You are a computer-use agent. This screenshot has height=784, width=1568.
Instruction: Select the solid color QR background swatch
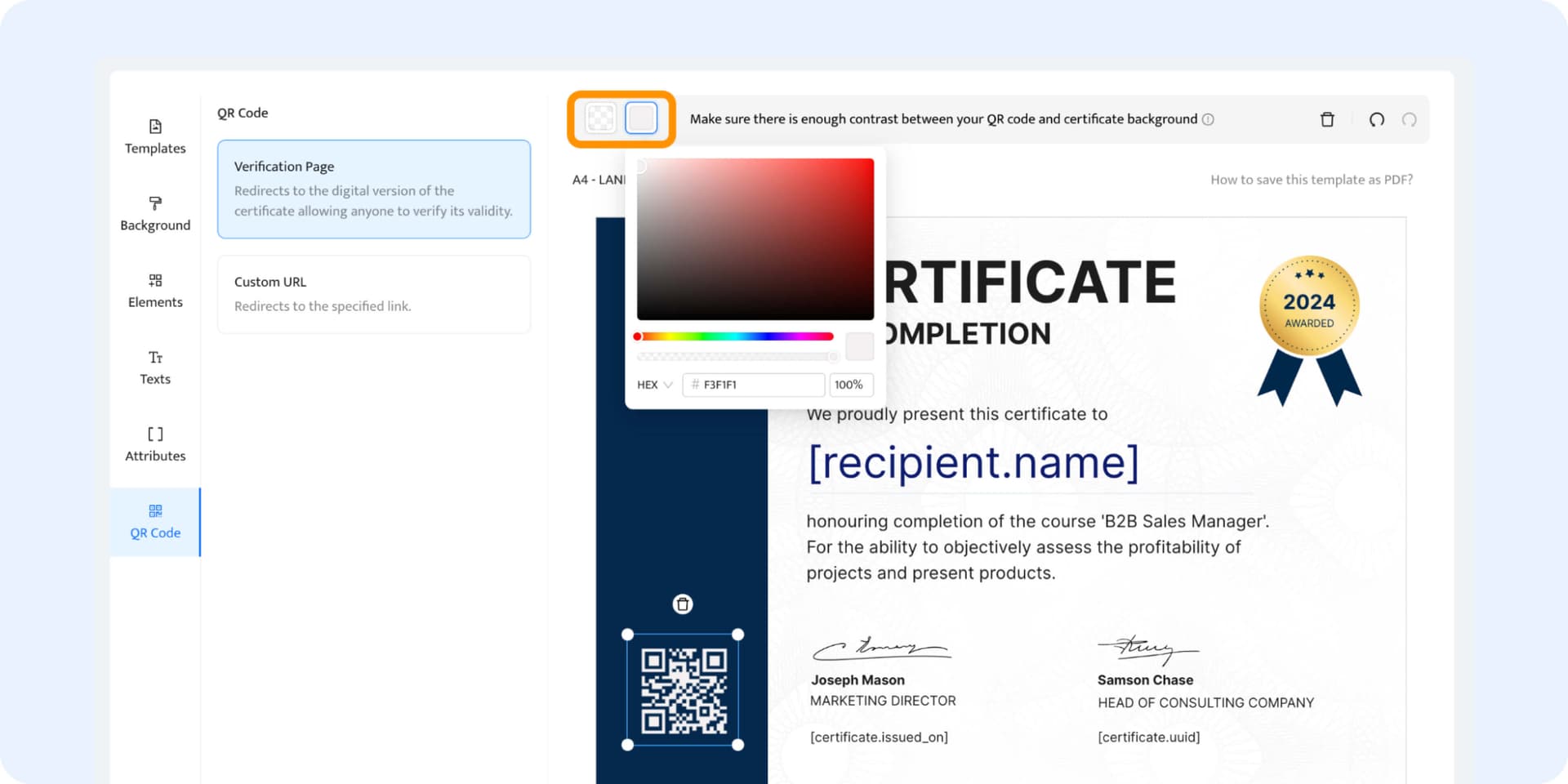640,118
